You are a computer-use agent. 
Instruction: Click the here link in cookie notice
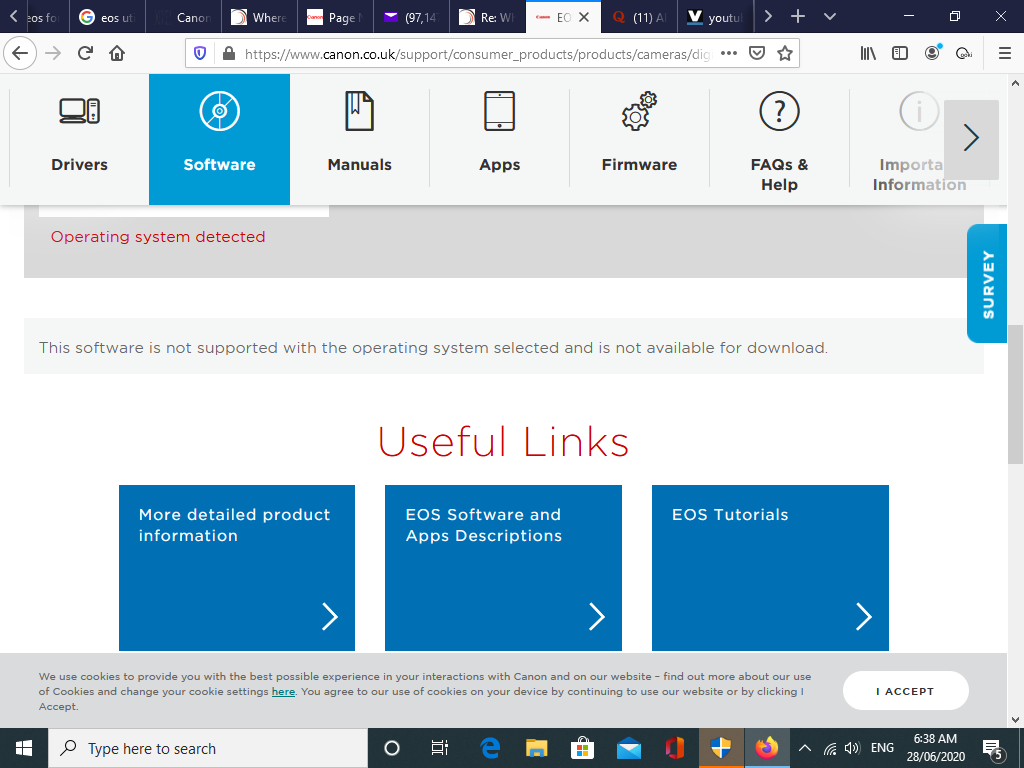coord(283,691)
